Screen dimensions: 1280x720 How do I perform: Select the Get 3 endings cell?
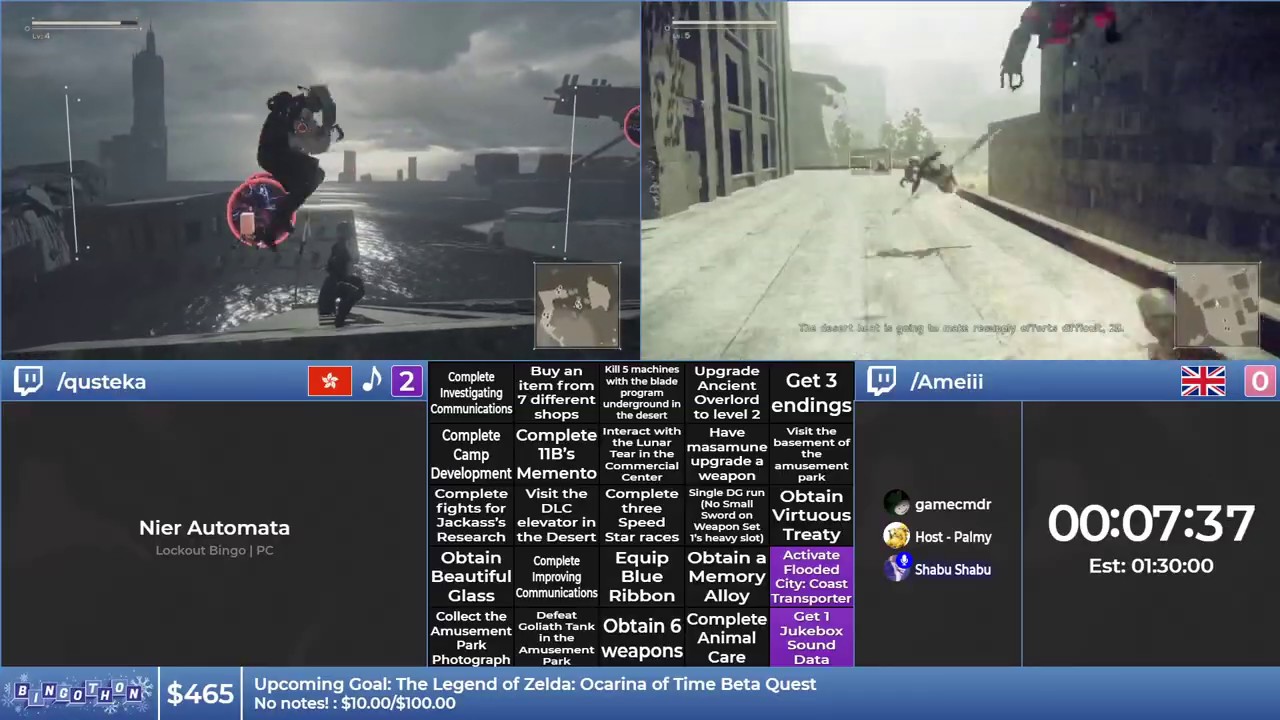(x=811, y=392)
